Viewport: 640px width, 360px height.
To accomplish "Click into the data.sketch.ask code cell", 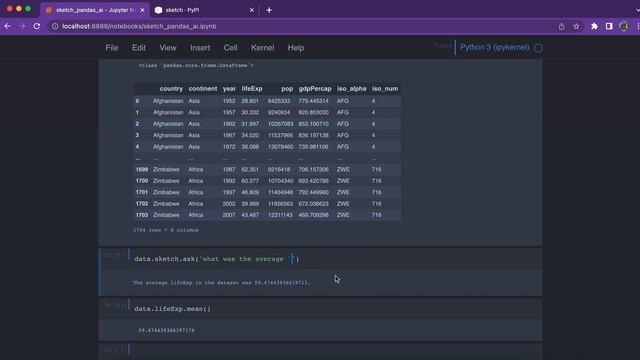I will pos(336,259).
